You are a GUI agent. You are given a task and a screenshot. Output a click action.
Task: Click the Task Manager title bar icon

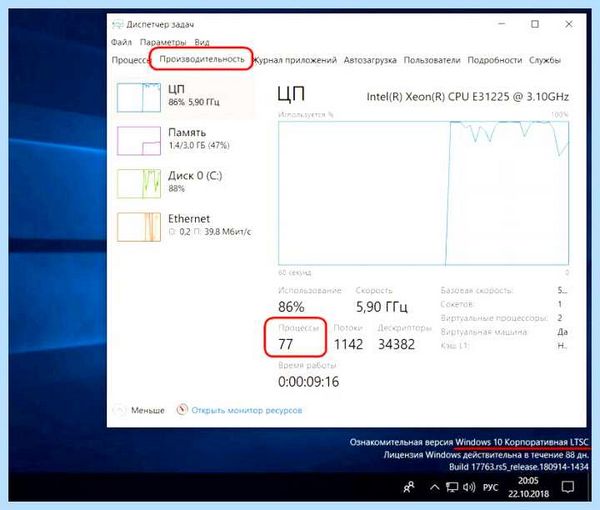point(117,24)
